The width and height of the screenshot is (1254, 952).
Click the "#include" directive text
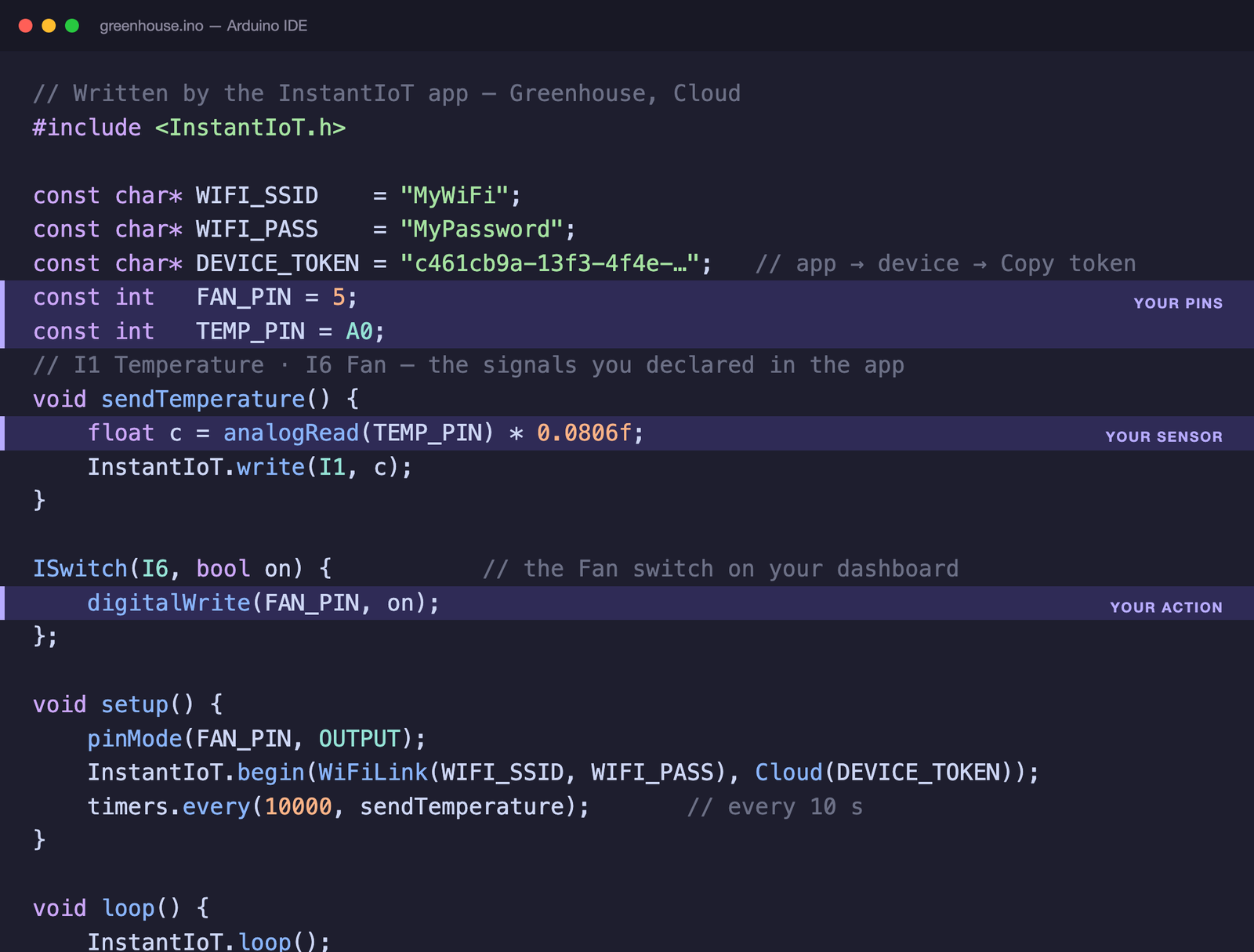[x=87, y=128]
